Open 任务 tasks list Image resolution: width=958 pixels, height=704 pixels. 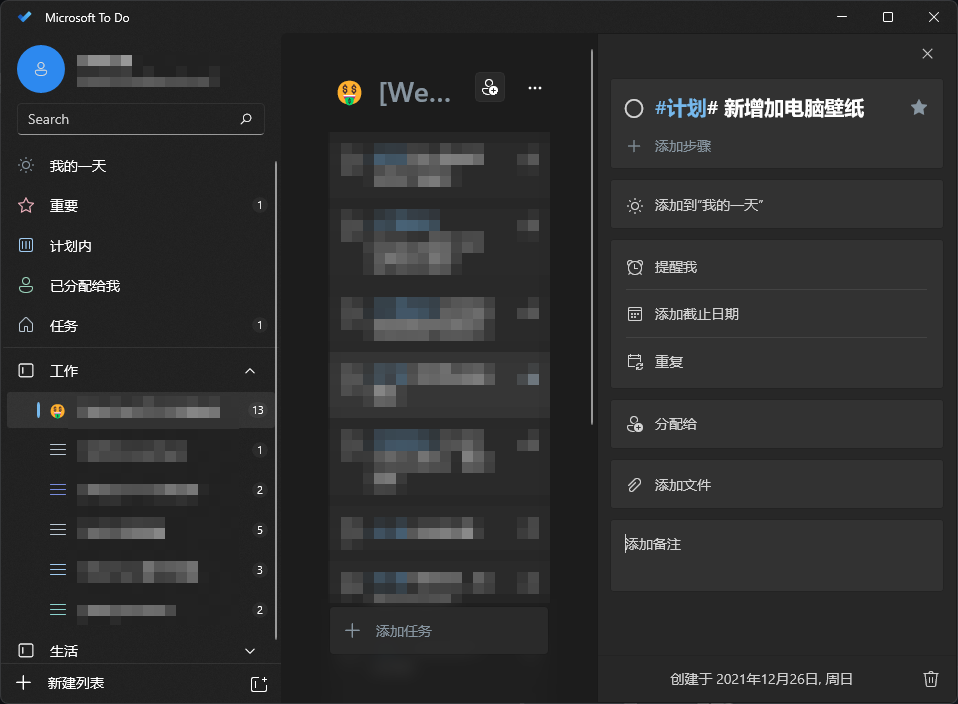click(x=141, y=325)
